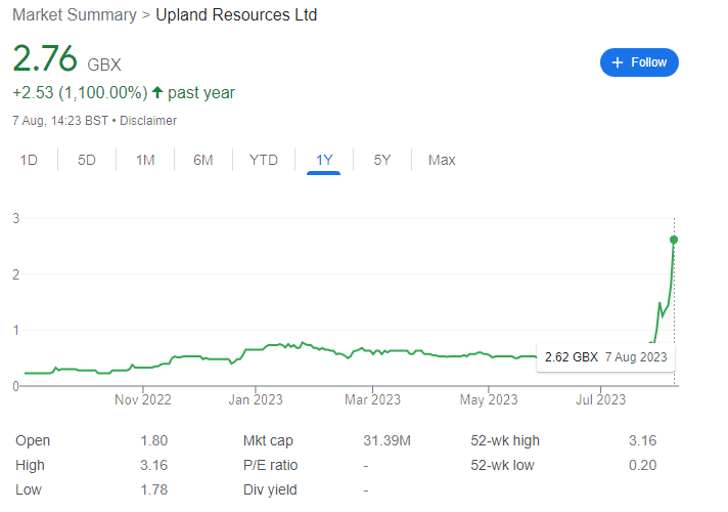The height and width of the screenshot is (512, 728).
Task: Click the P/E ratio label
Action: point(270,465)
